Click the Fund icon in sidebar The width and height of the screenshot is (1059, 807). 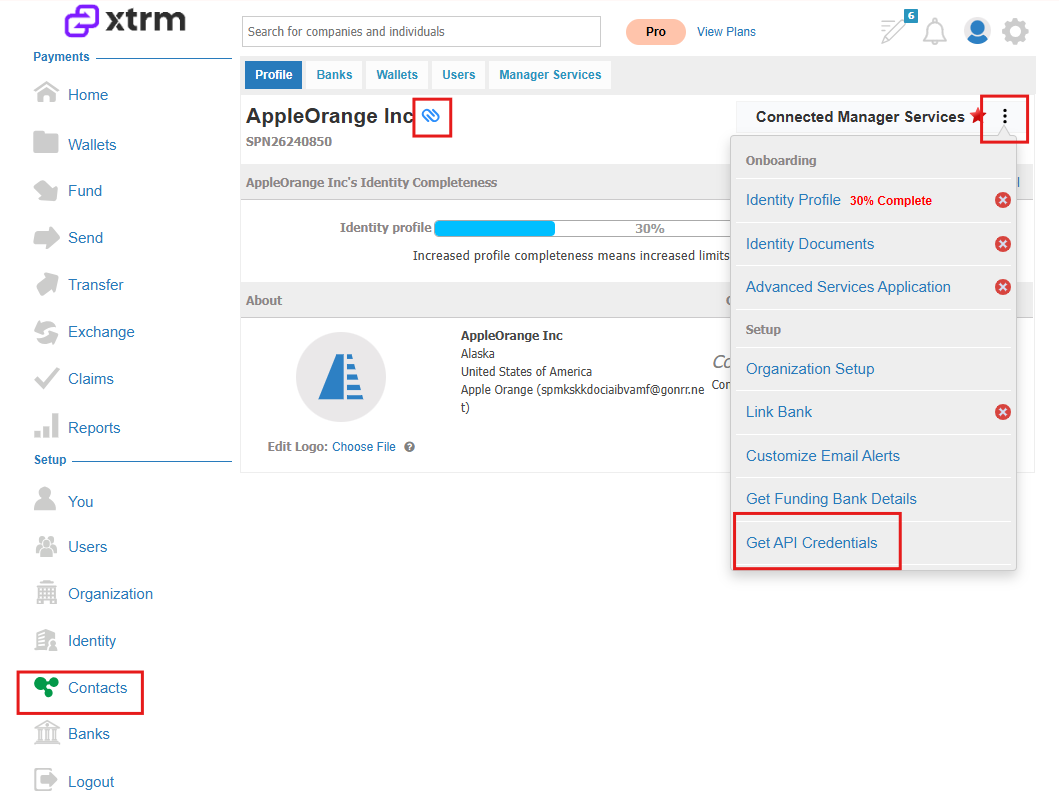coord(46,190)
